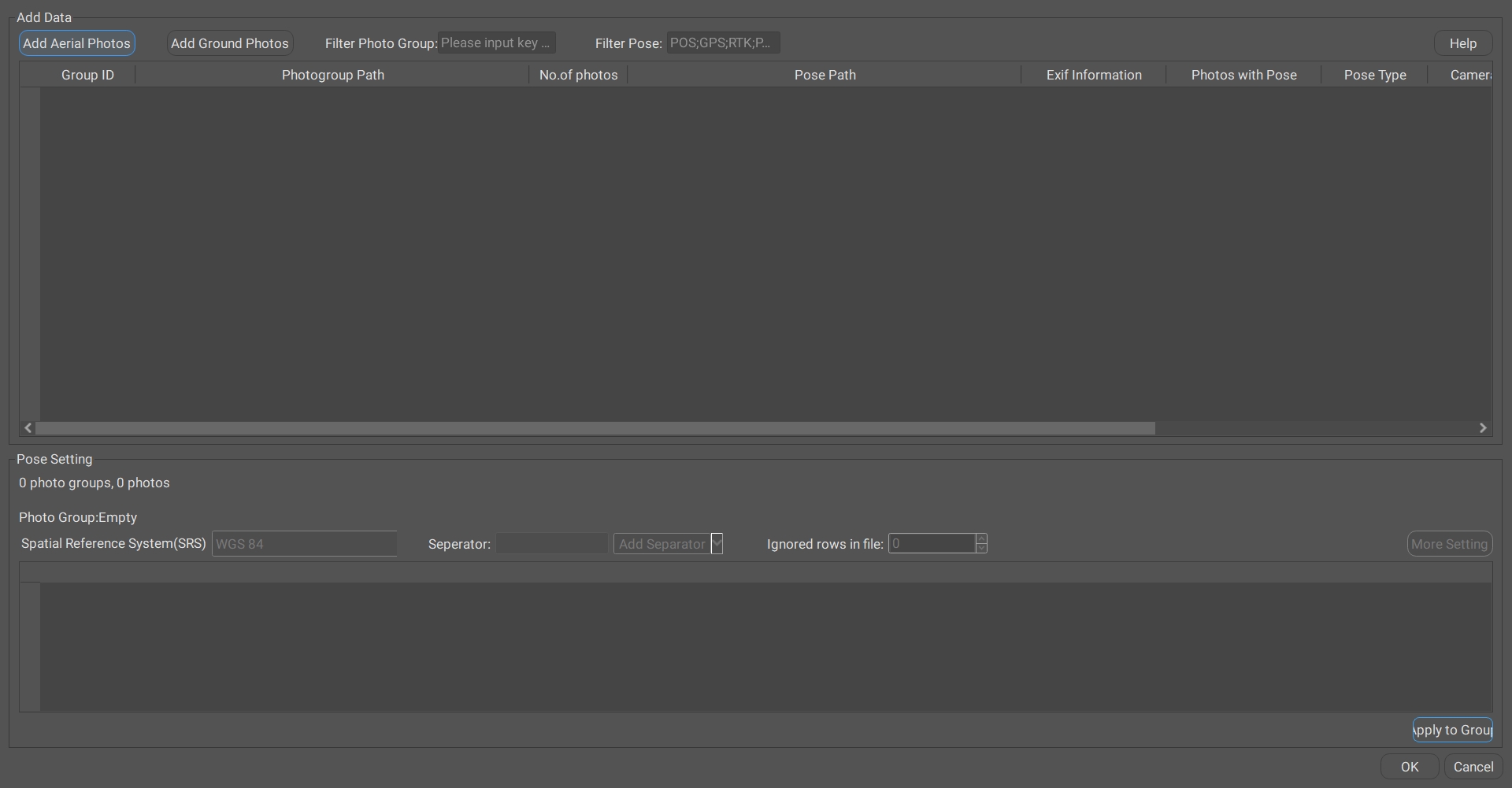Select the Photos with Pose column header

[x=1243, y=75]
